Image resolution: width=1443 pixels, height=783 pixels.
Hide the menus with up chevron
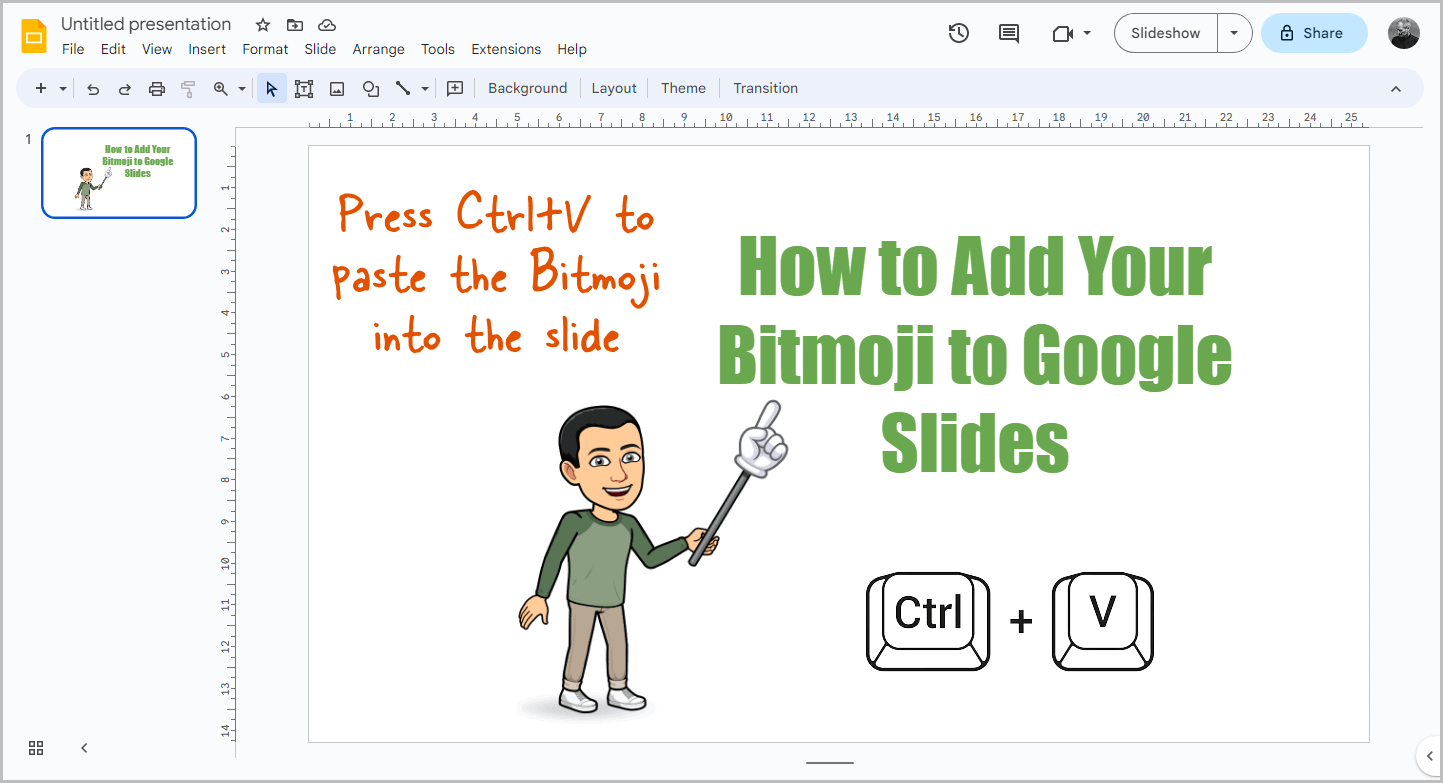pyautogui.click(x=1396, y=89)
